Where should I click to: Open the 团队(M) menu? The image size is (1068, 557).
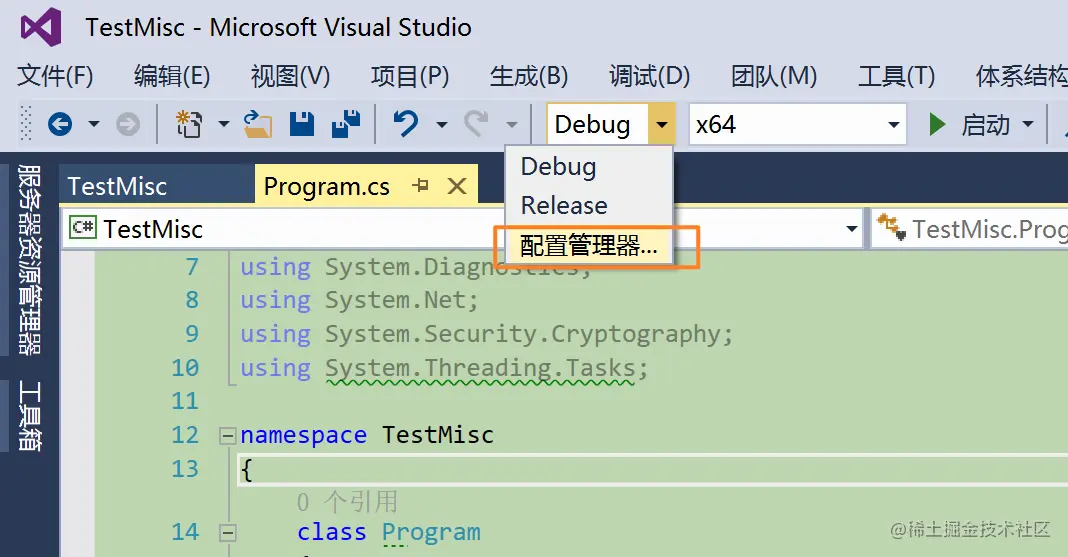point(774,76)
